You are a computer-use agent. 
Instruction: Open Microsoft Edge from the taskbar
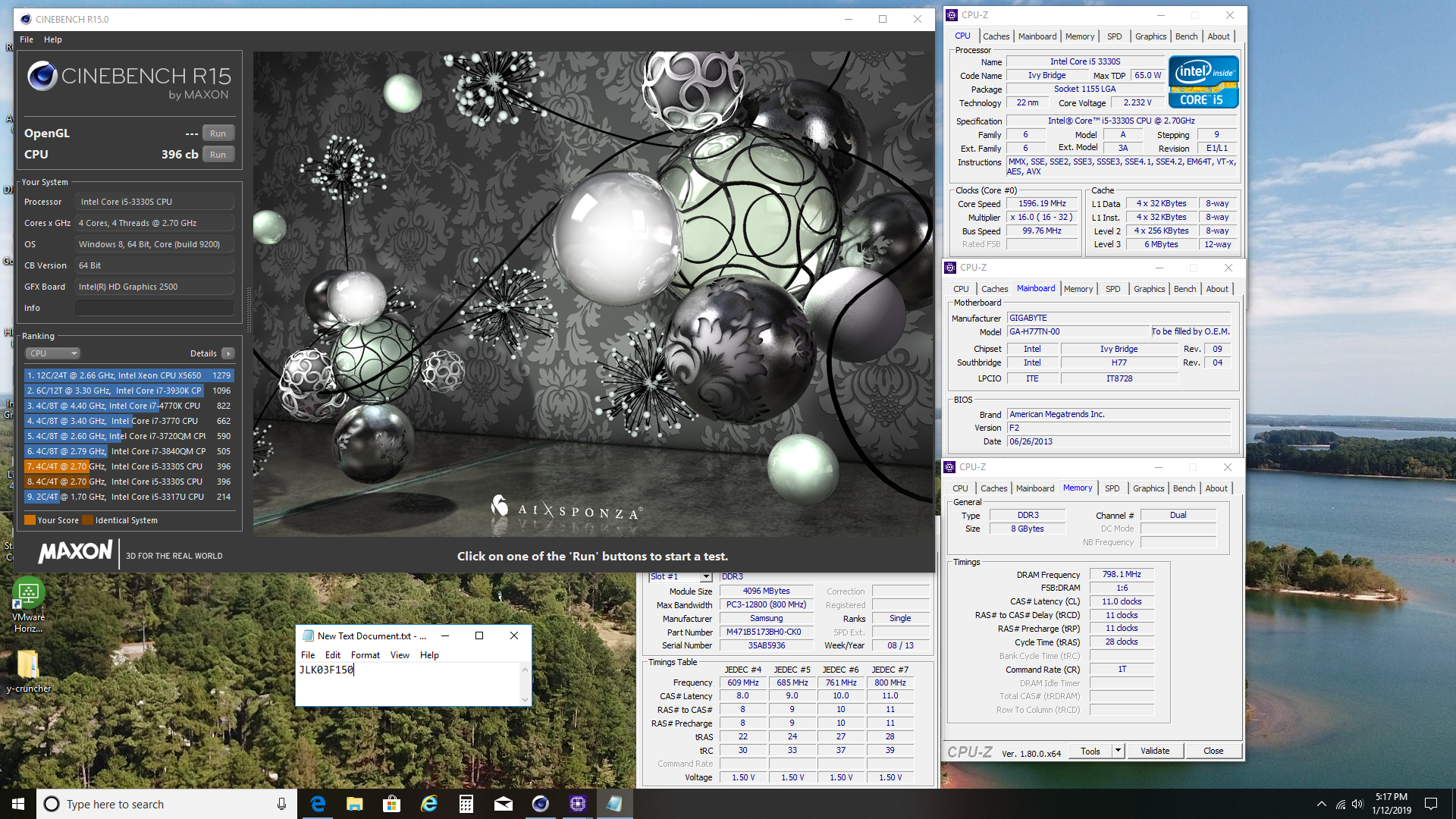pos(318,804)
